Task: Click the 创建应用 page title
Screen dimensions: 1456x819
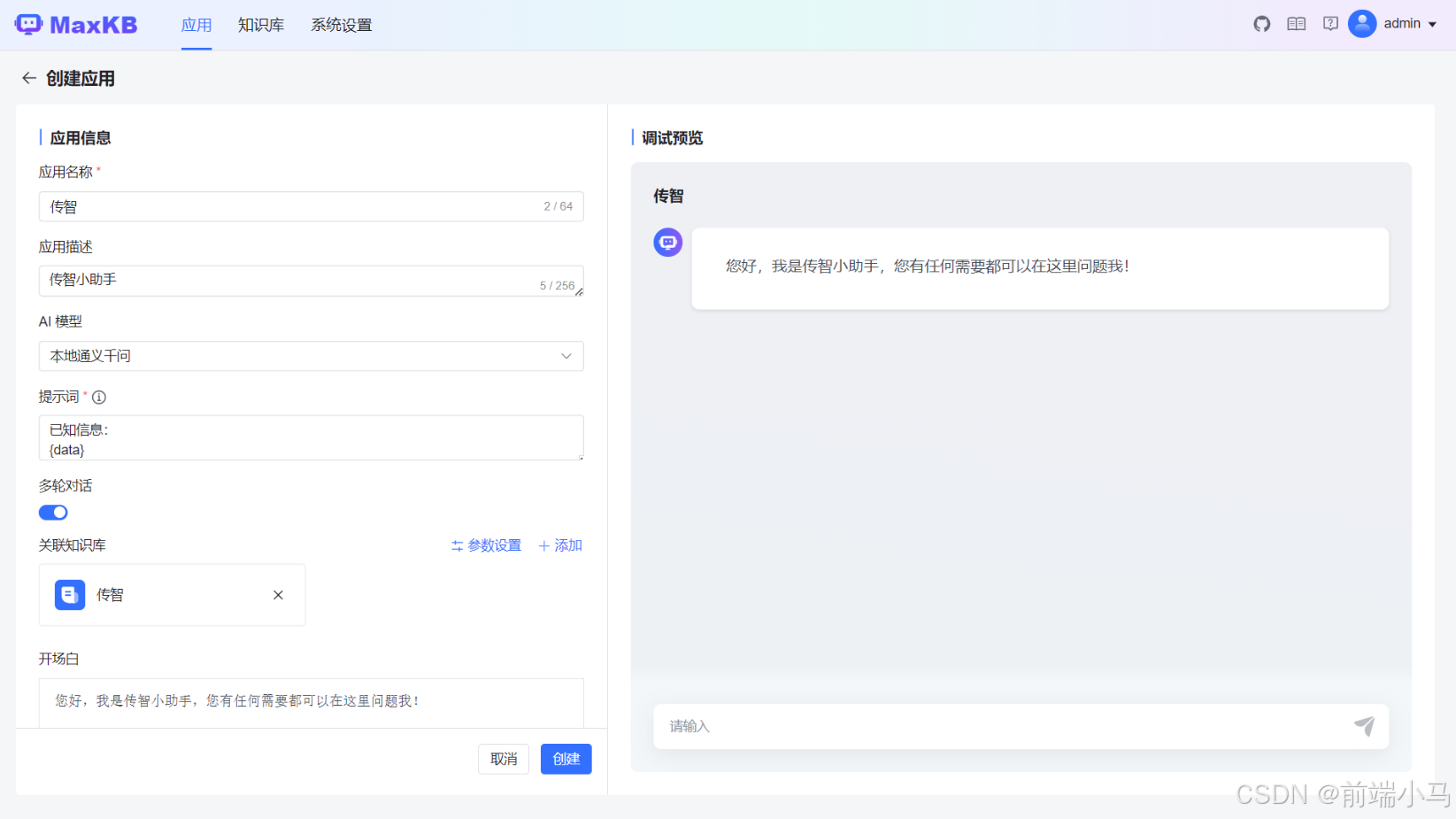Action: 81,79
